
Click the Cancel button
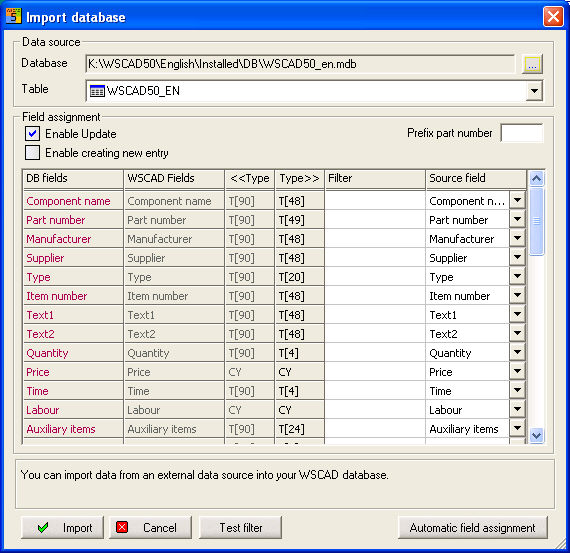pos(150,528)
